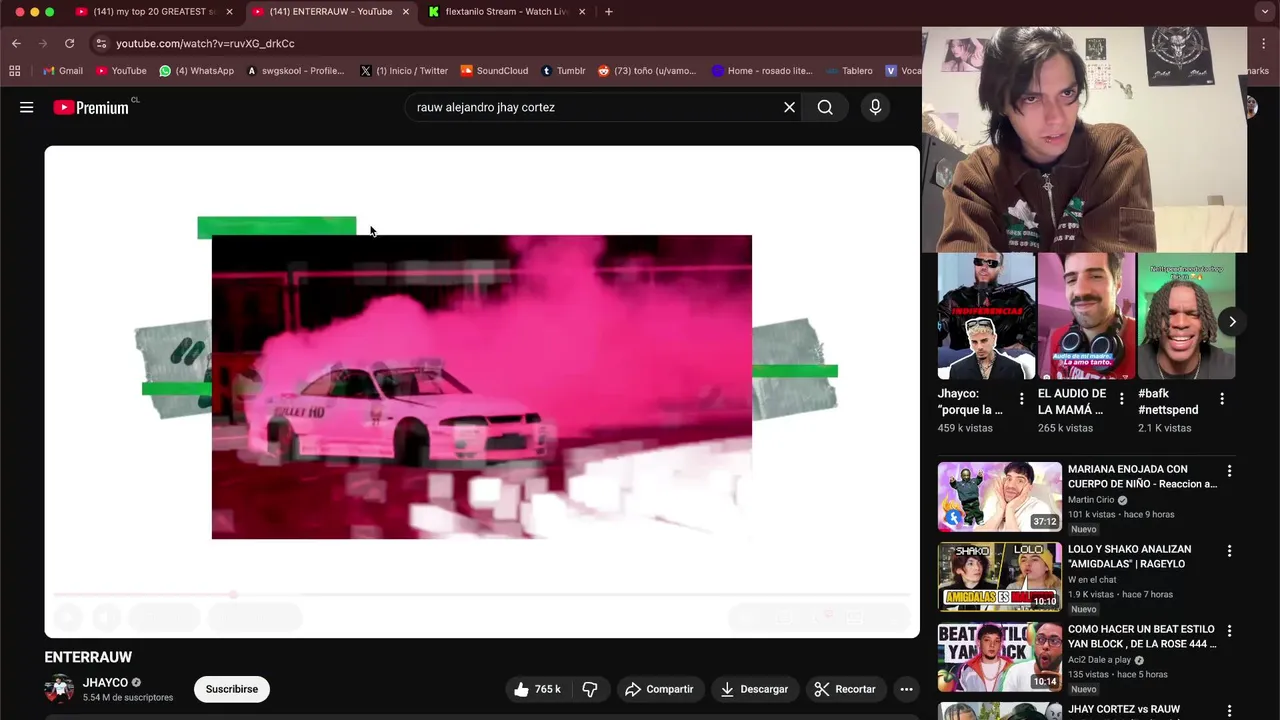The image size is (1280, 720).
Task: Click the Suscribirse button
Action: [232, 689]
